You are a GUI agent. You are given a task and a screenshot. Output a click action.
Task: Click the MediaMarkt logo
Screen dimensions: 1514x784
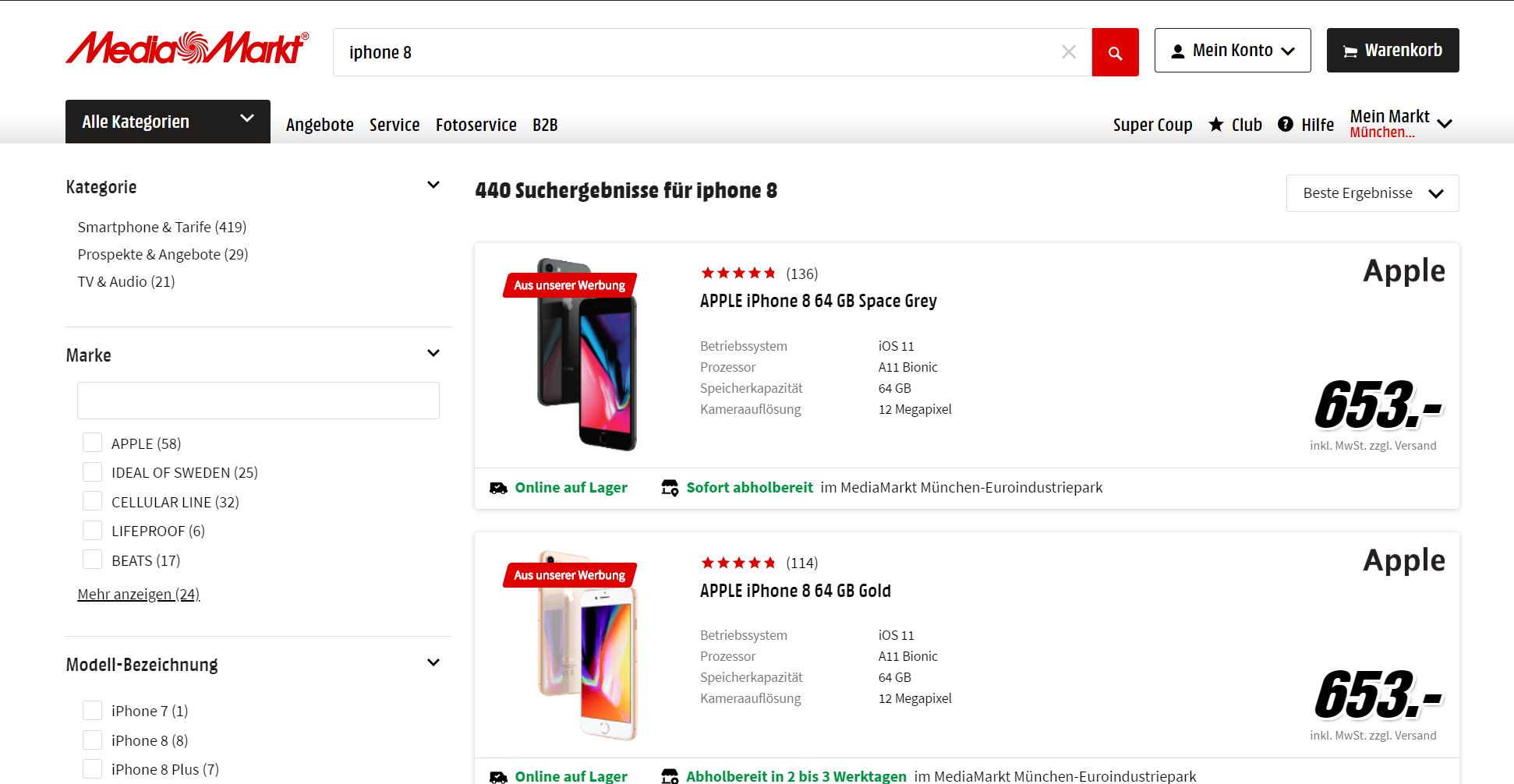tap(186, 49)
